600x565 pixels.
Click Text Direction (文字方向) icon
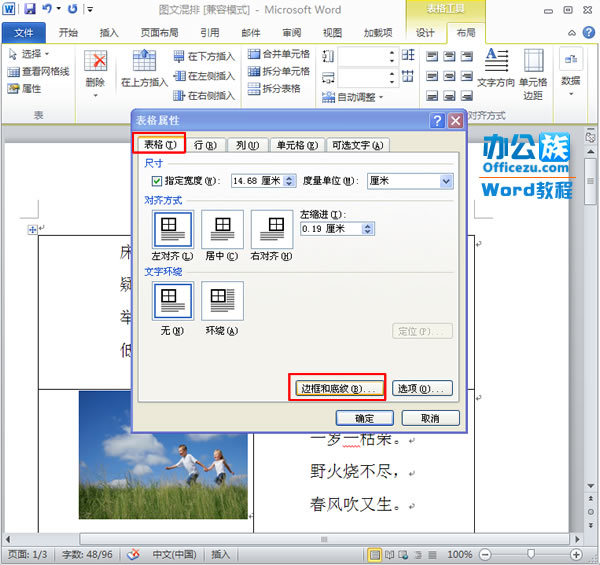tap(496, 68)
